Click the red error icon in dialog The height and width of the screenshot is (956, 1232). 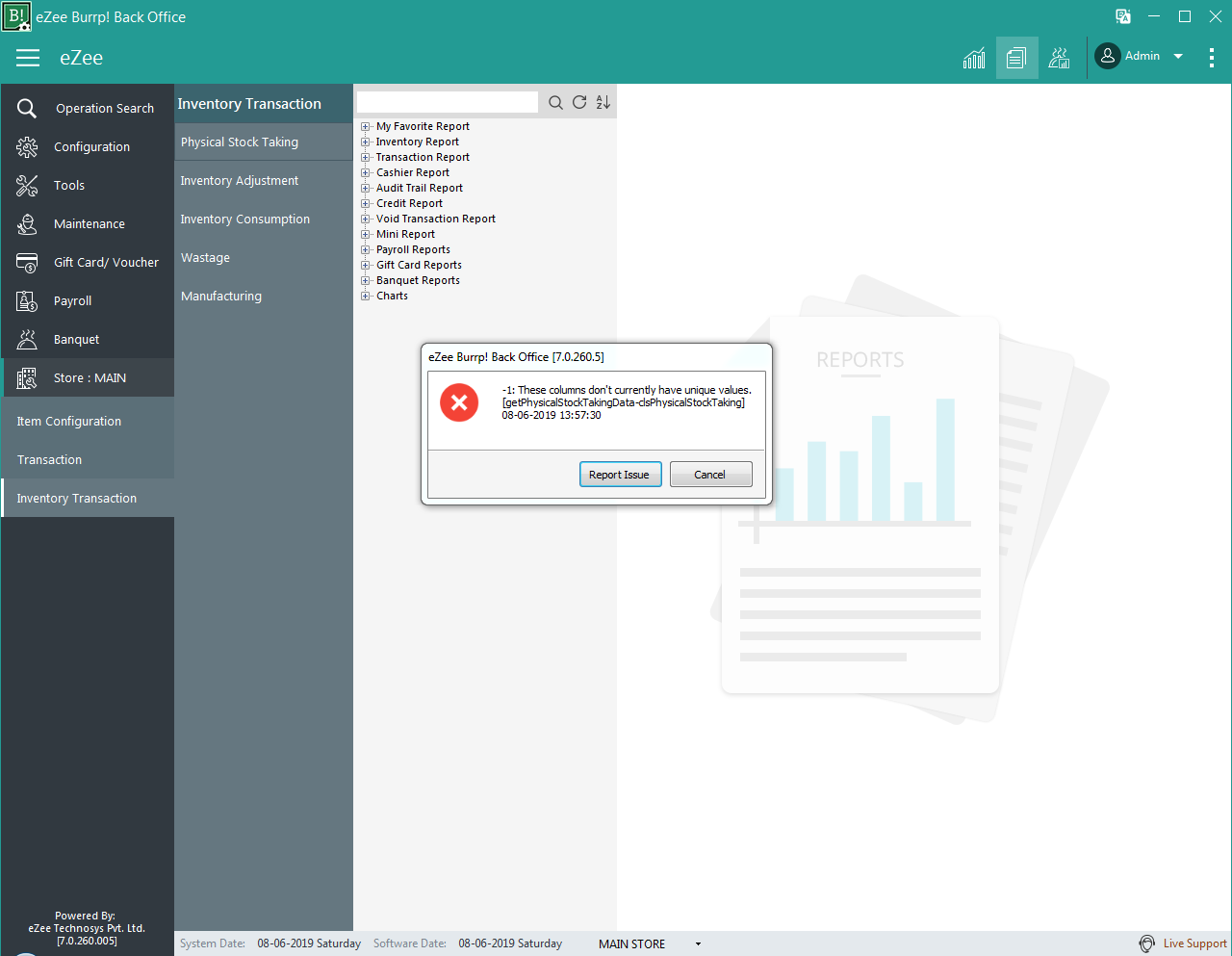point(459,402)
